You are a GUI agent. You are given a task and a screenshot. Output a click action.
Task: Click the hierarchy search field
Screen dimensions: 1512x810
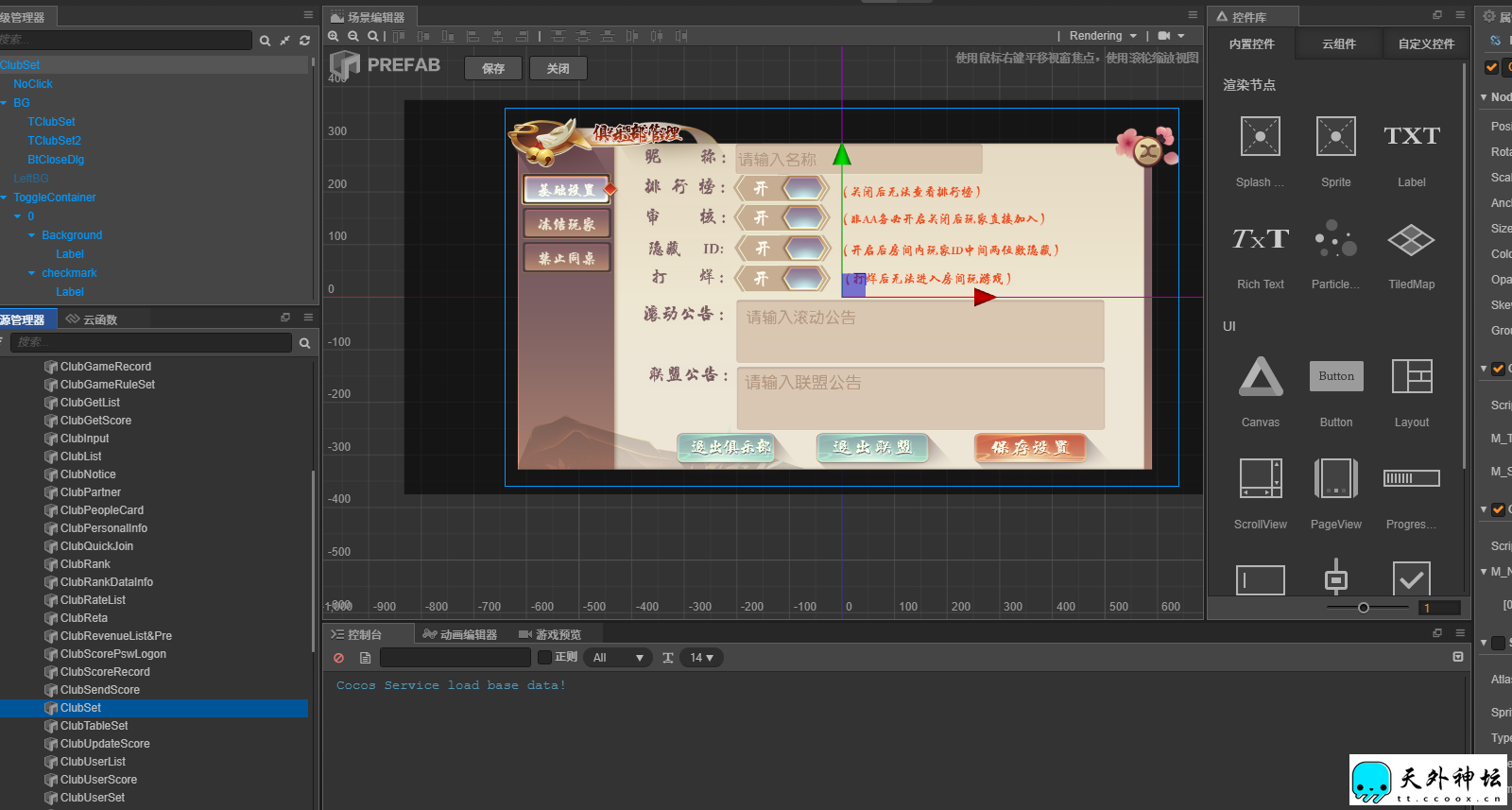click(x=126, y=41)
